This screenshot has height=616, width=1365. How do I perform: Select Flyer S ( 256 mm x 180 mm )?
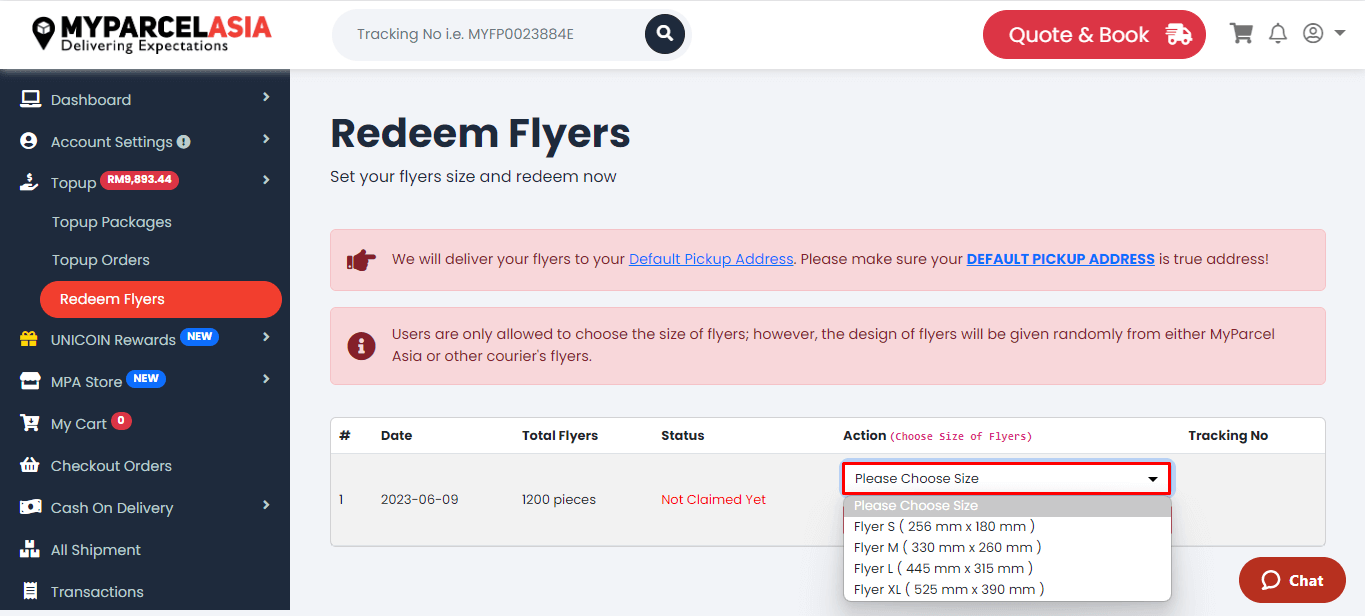pos(1007,526)
